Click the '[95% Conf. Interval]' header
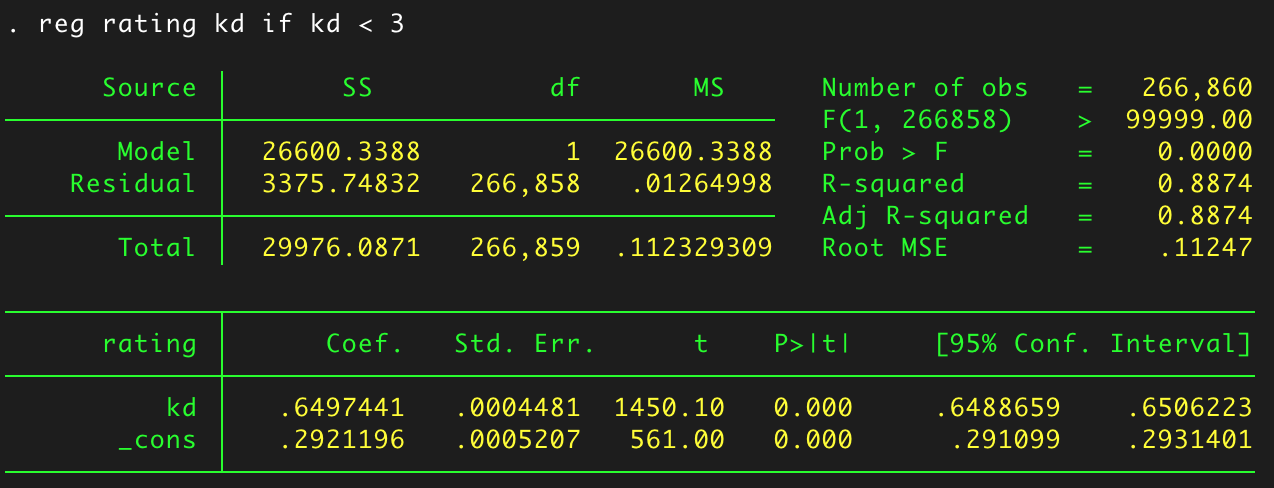1274x488 pixels. 1093,344
